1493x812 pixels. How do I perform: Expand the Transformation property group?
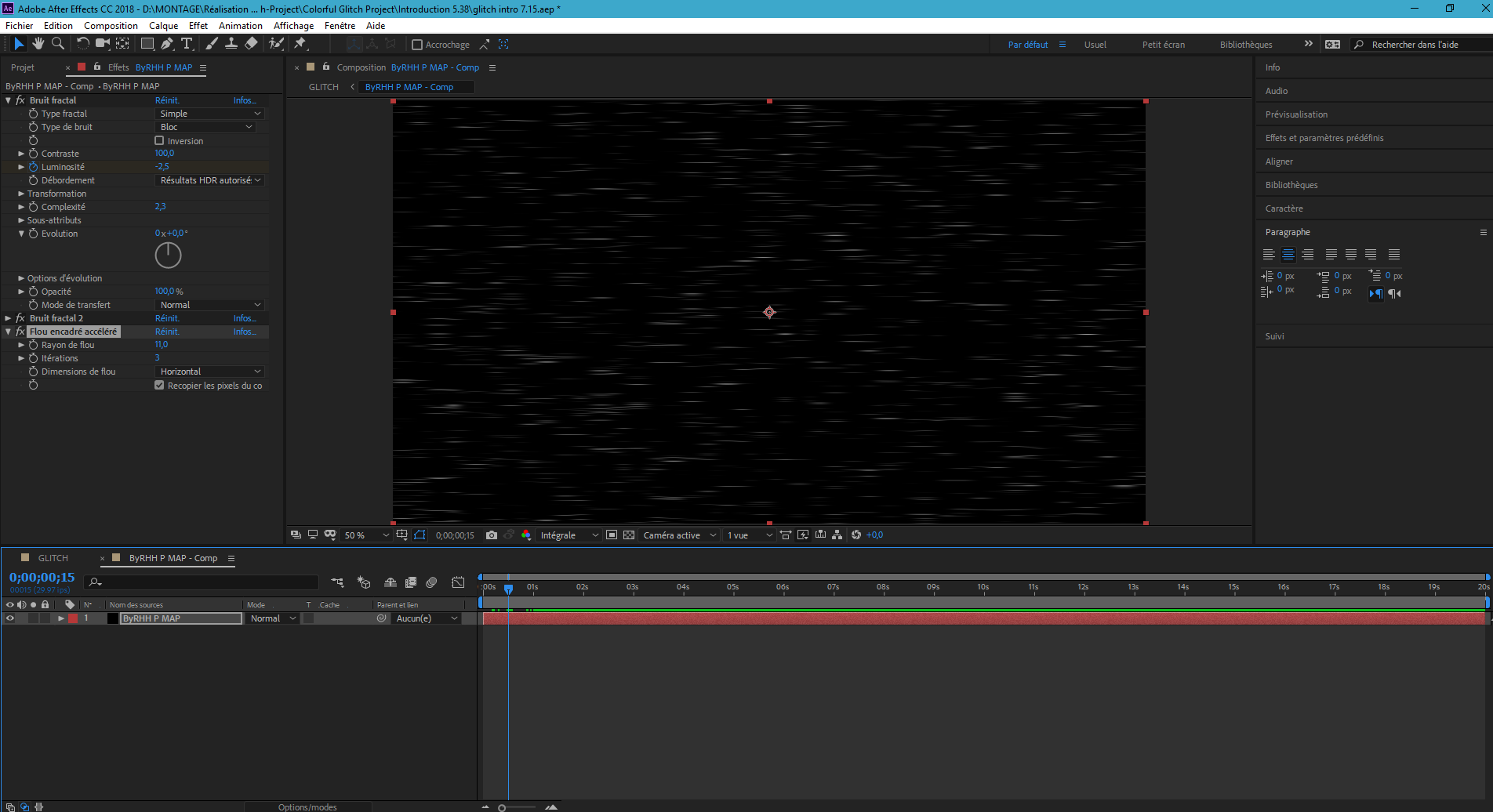[x=21, y=194]
